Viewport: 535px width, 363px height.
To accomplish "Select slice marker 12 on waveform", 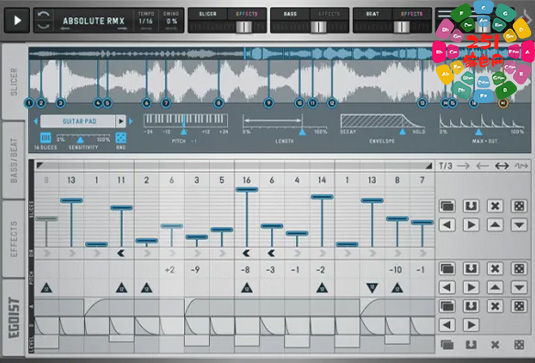I will click(x=332, y=103).
